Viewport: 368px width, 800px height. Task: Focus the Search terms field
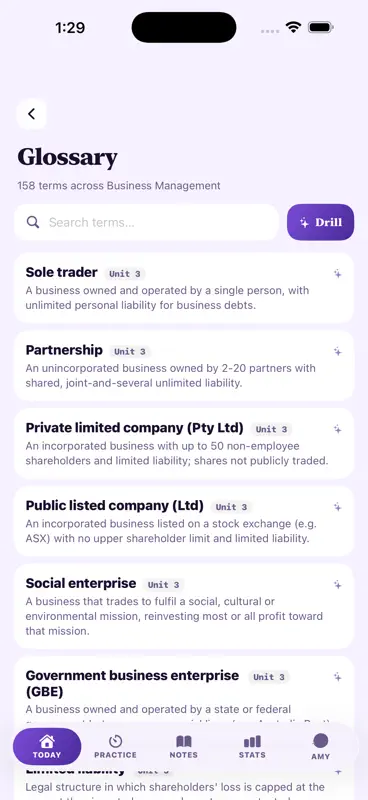tap(146, 222)
